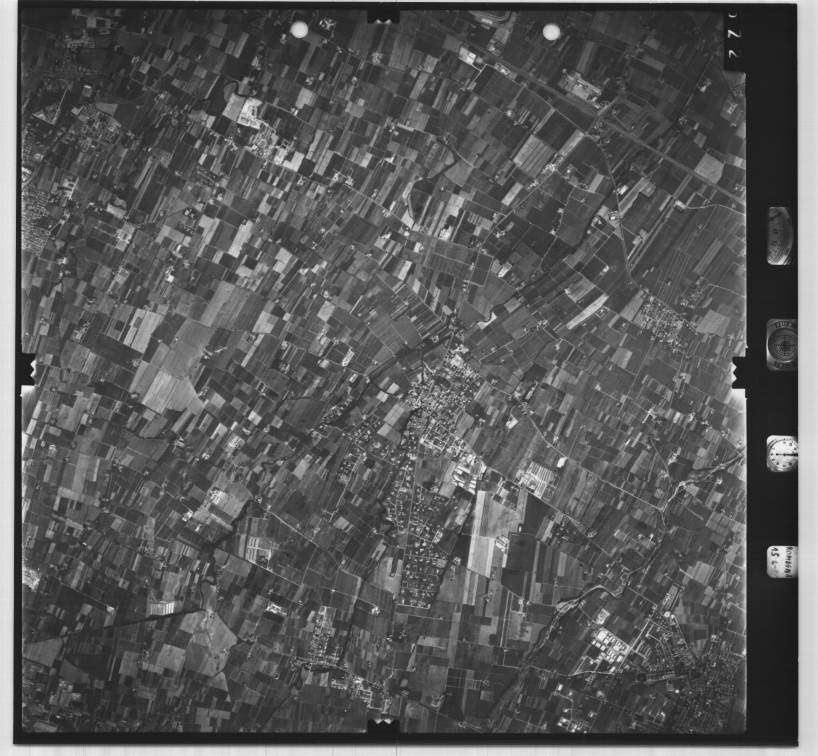This screenshot has width=818, height=756.
Task: Click the left punch hole at top
Action: [299, 30]
